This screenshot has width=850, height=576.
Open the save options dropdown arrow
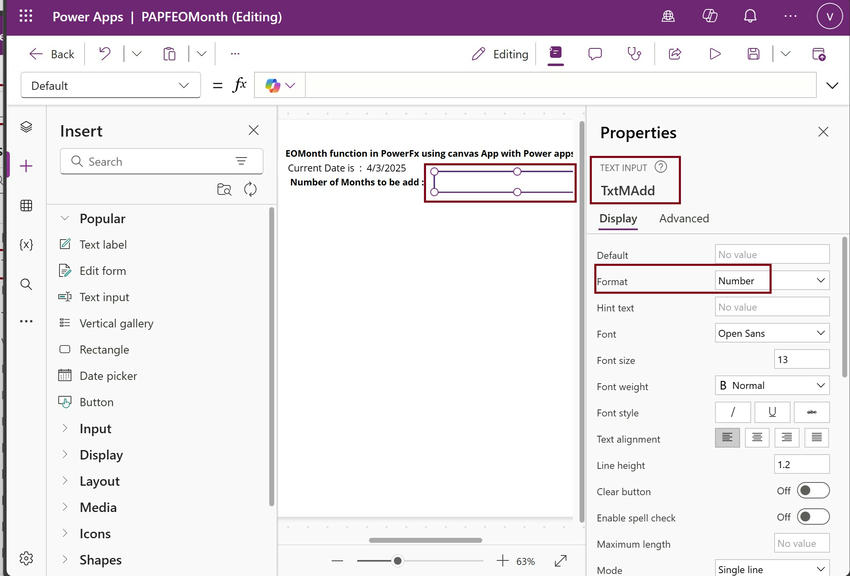coord(785,54)
